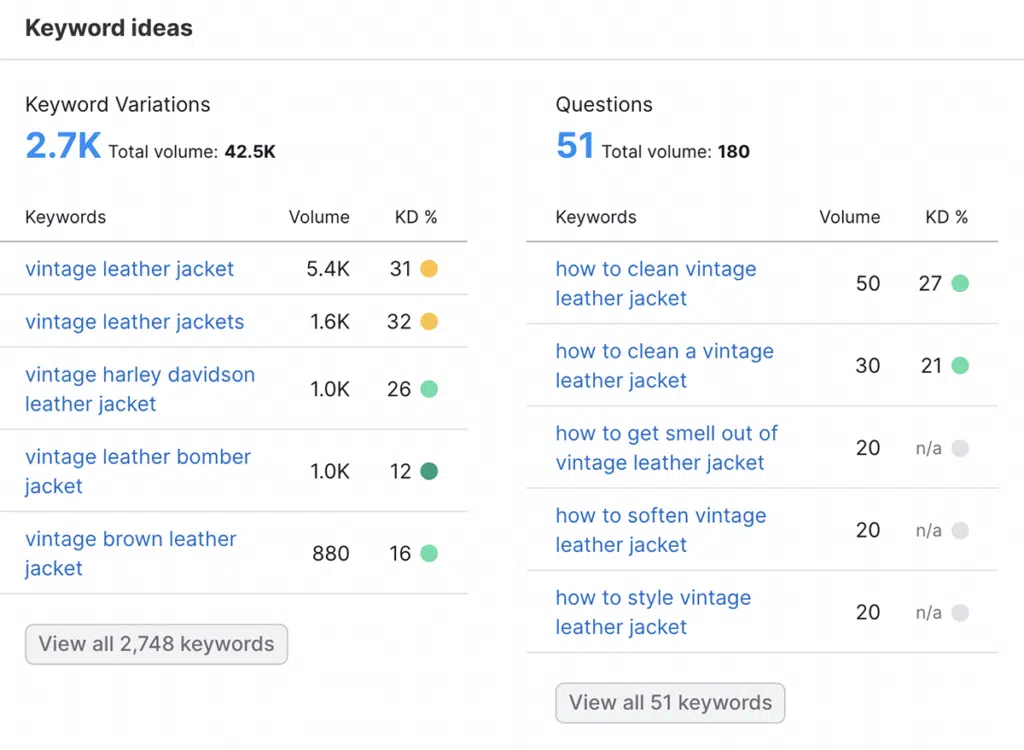Click the green dot for 'how to clean a vintage leather jacket'
The image size is (1024, 750).
pos(962,365)
